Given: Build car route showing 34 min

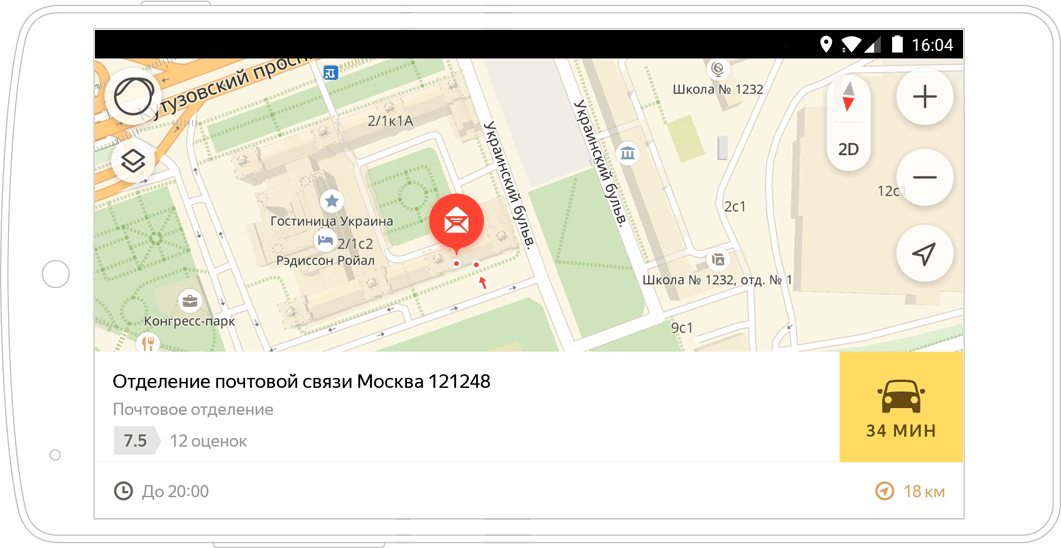Looking at the screenshot, I should pyautogui.click(x=901, y=407).
